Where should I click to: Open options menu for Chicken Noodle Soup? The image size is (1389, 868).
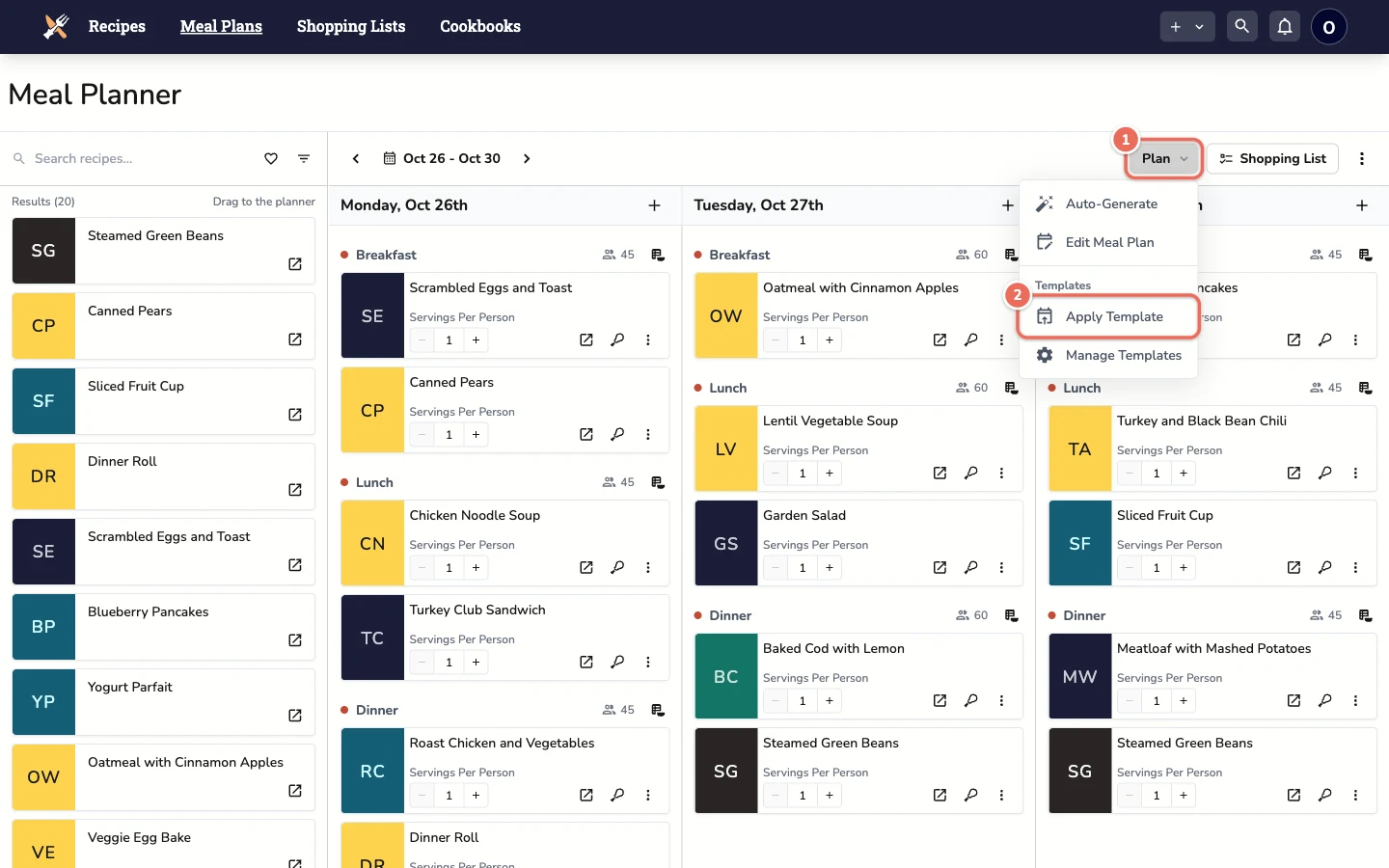point(648,567)
